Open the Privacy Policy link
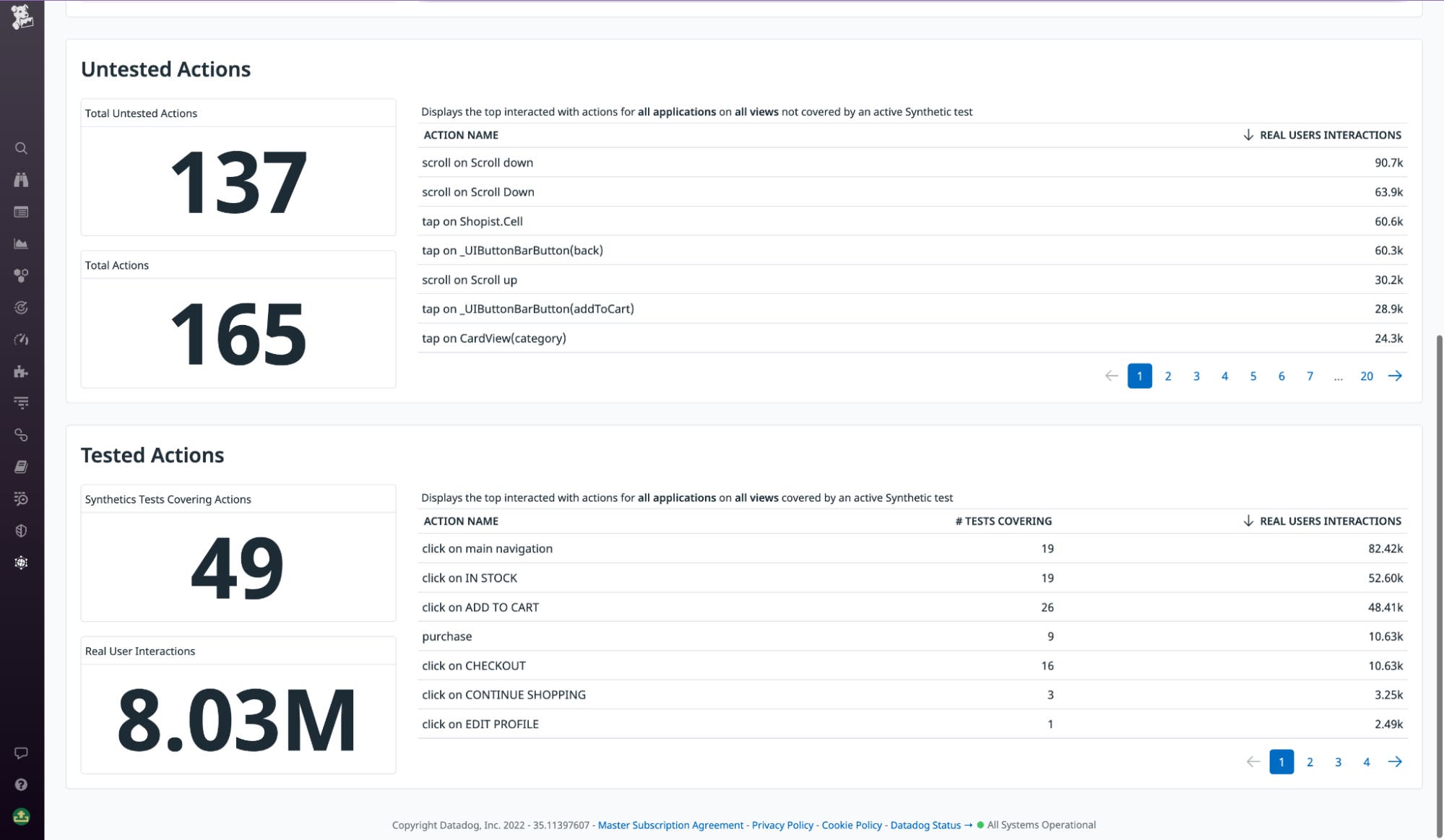Screen dimensions: 1444x840 pyautogui.click(x=782, y=825)
